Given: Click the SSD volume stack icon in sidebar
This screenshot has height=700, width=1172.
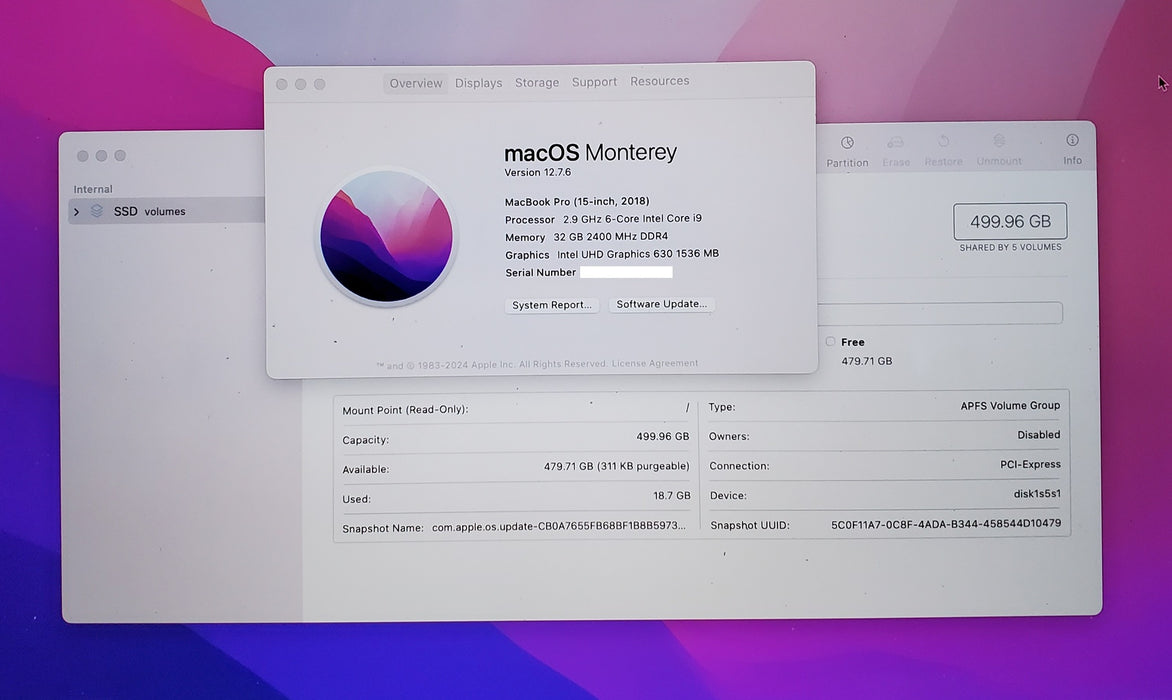Looking at the screenshot, I should click(96, 211).
